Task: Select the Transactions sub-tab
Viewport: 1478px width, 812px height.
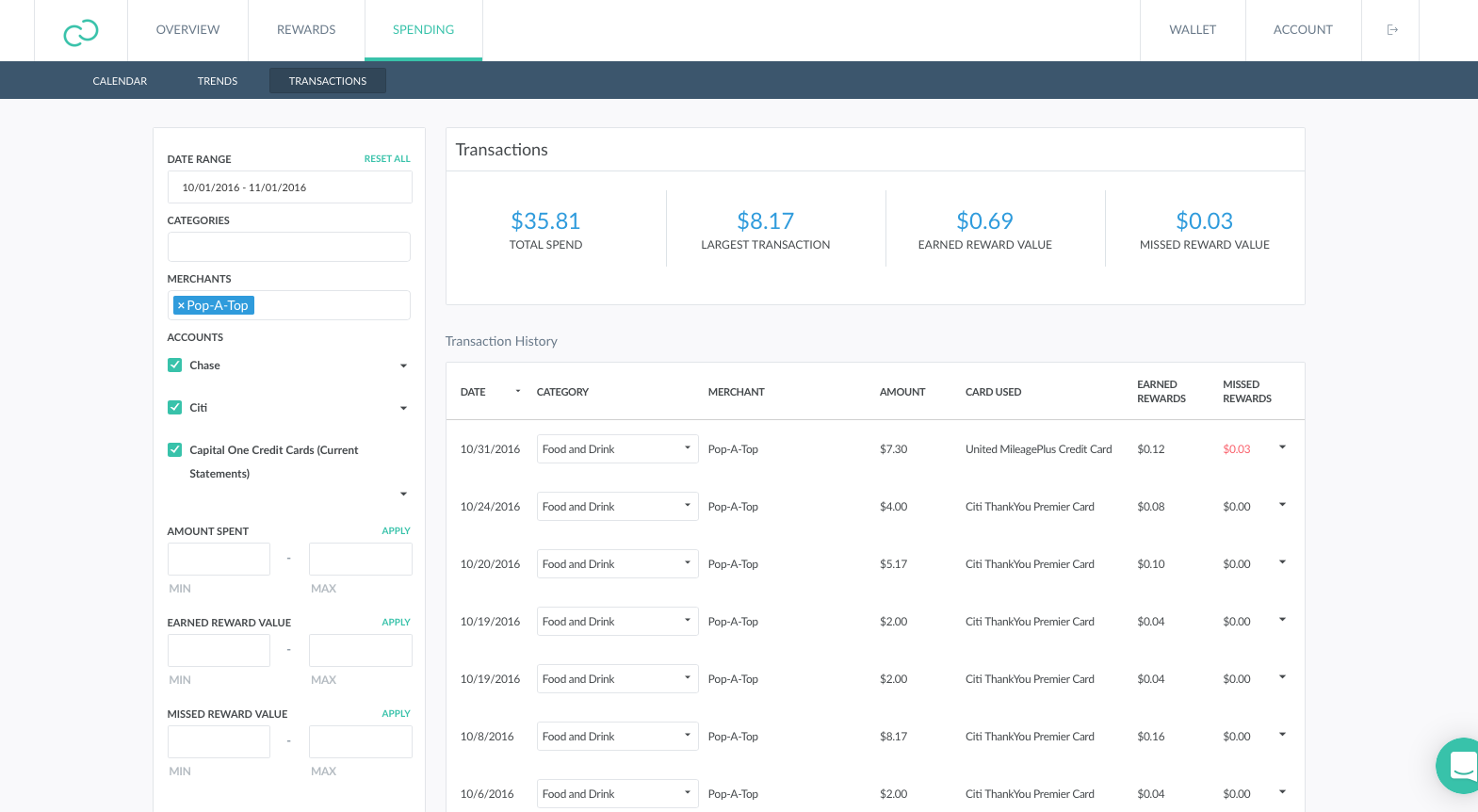Action: pyautogui.click(x=328, y=81)
